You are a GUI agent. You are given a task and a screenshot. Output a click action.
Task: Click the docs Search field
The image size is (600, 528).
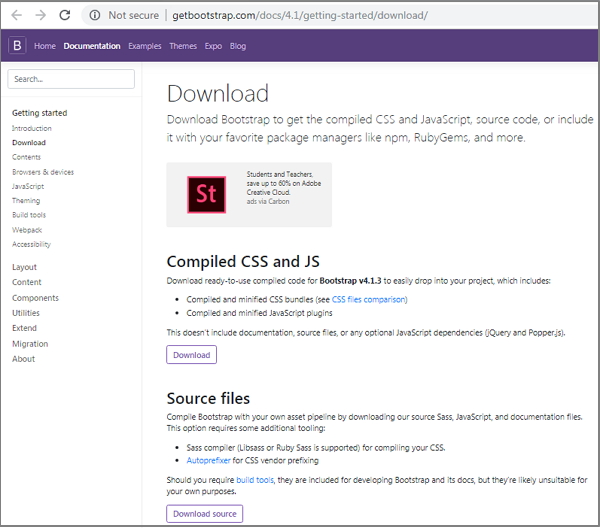71,79
